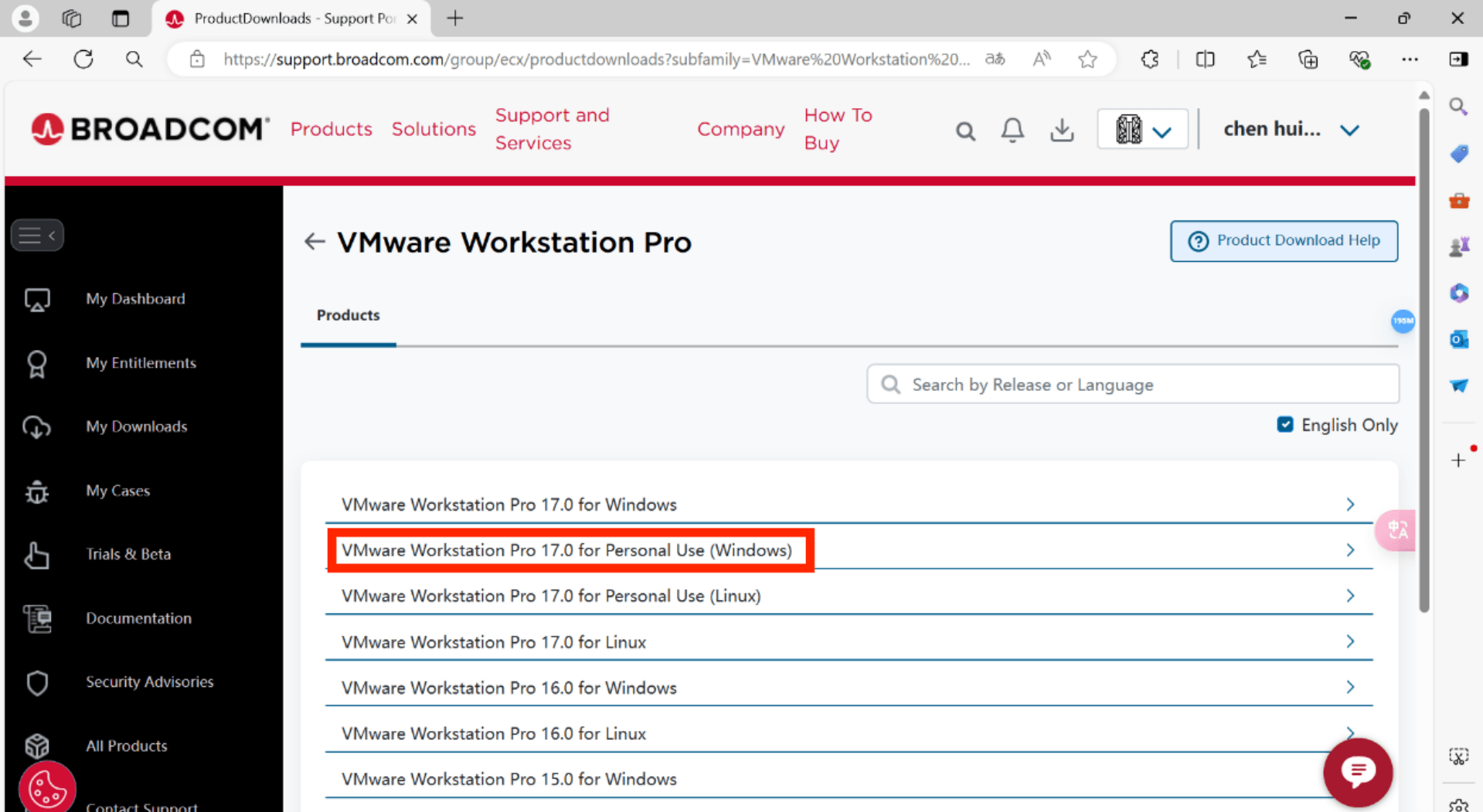This screenshot has width=1483, height=812.
Task: Open the chat support bubble
Action: 1357,771
